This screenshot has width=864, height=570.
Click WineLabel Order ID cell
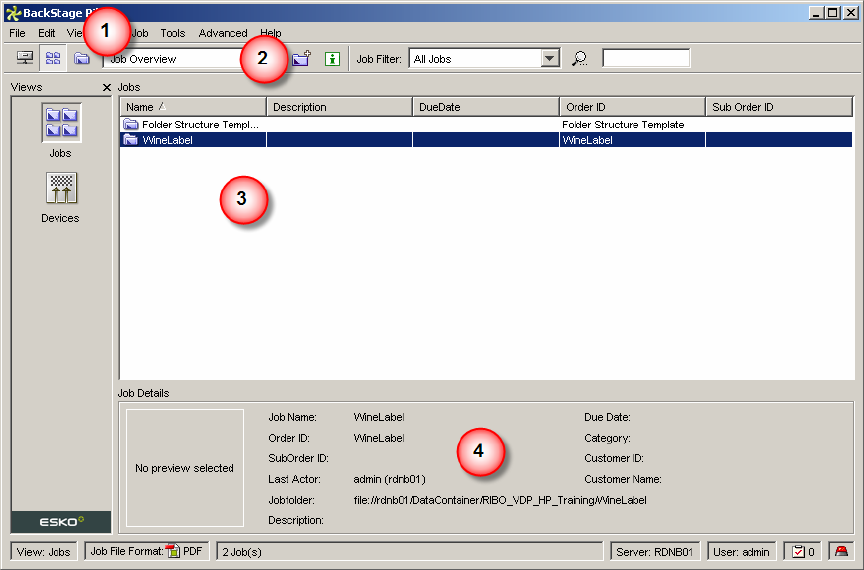tap(632, 140)
